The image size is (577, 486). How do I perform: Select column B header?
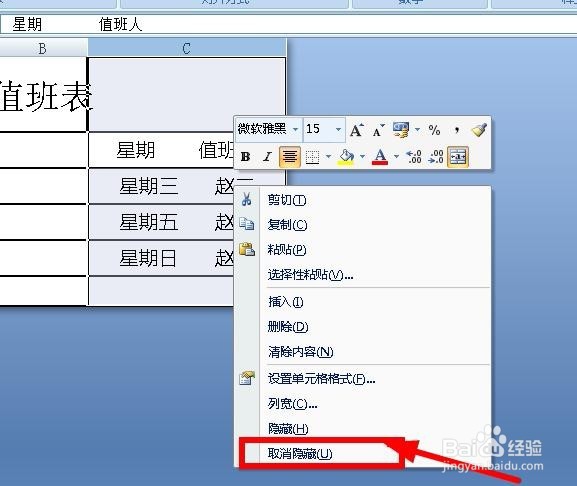pos(43,48)
